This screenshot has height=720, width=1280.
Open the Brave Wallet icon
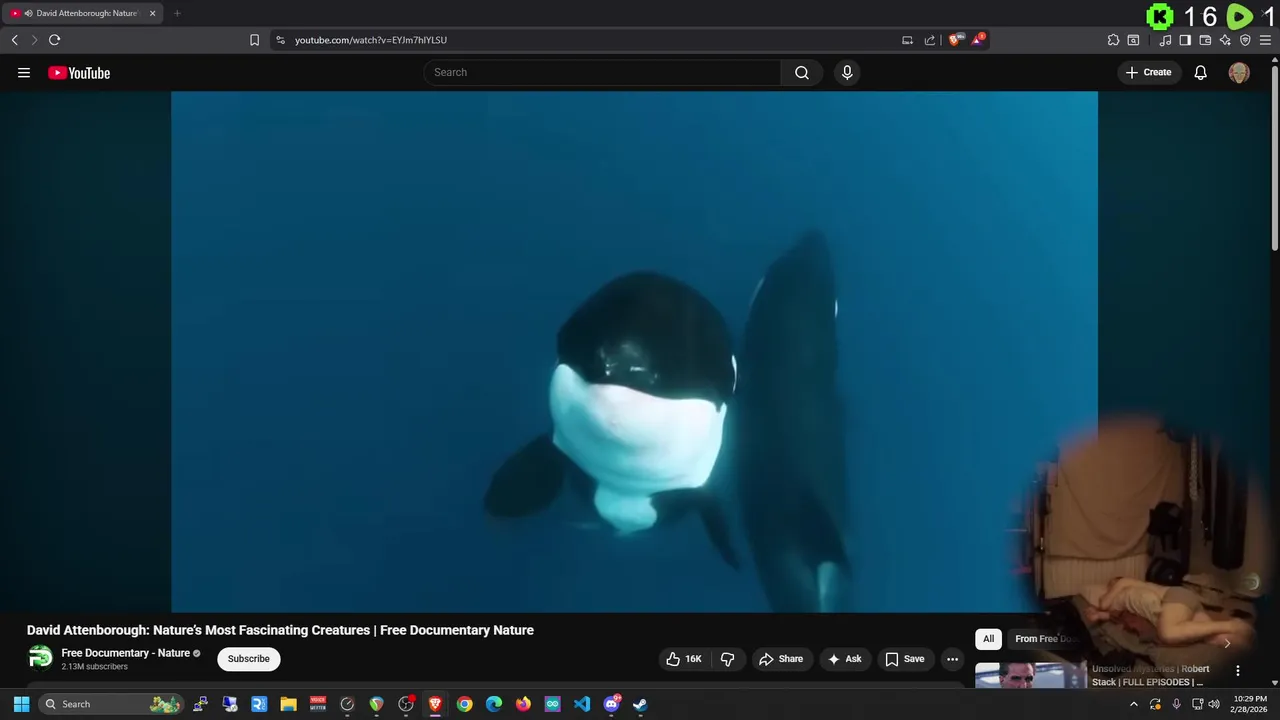click(1205, 40)
